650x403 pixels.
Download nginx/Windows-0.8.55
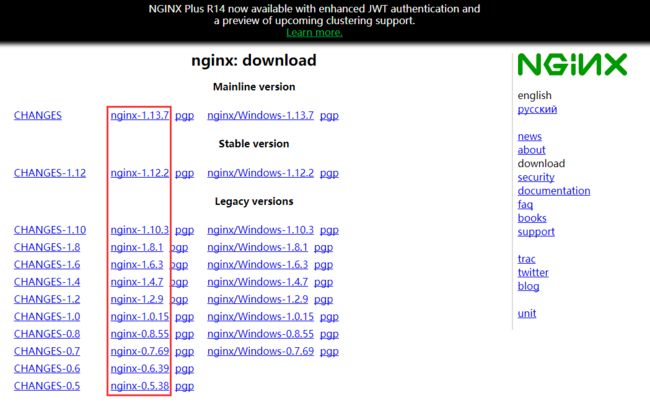pyautogui.click(x=260, y=334)
